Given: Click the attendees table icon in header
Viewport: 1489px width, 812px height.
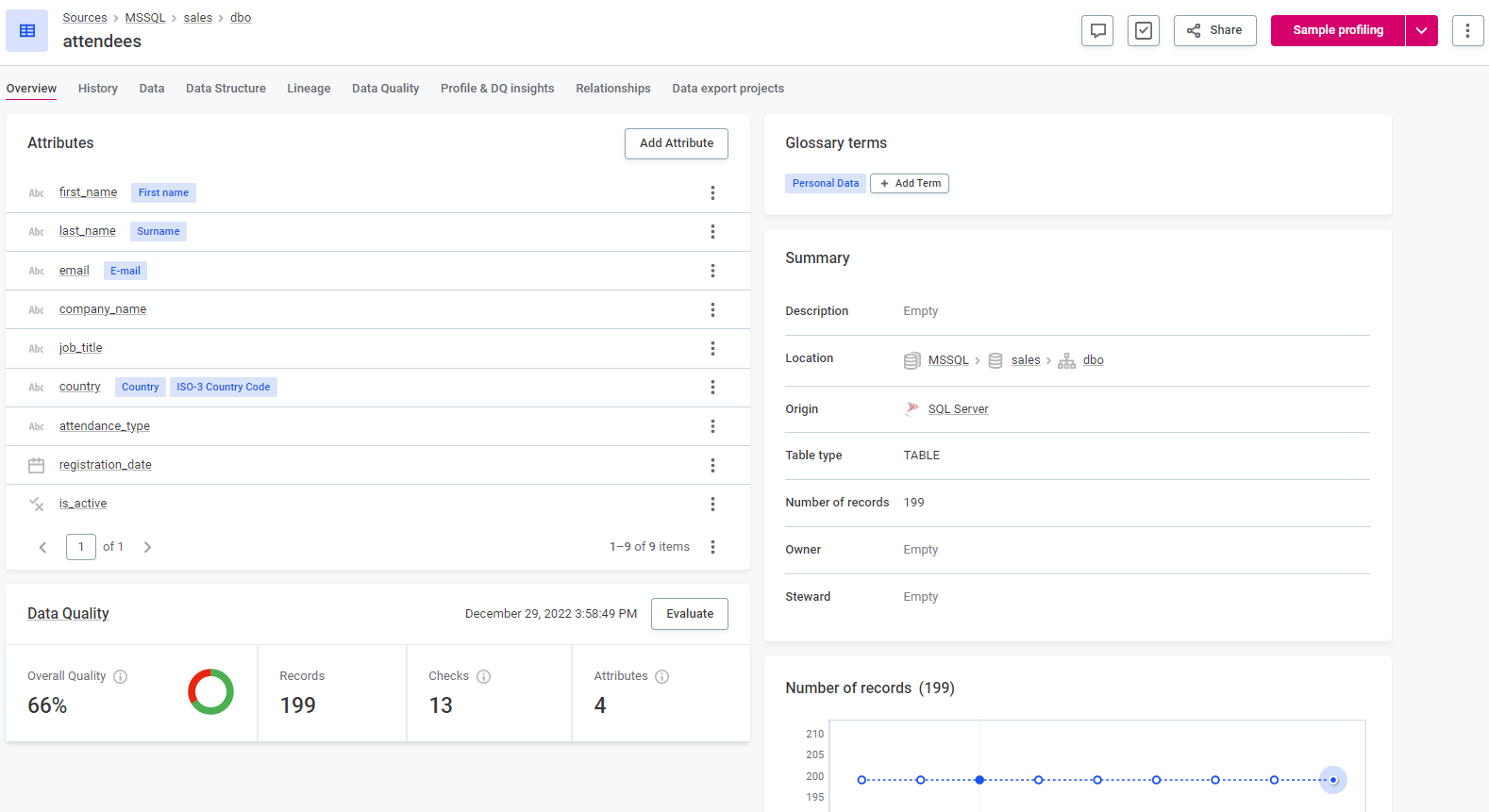Looking at the screenshot, I should [27, 31].
